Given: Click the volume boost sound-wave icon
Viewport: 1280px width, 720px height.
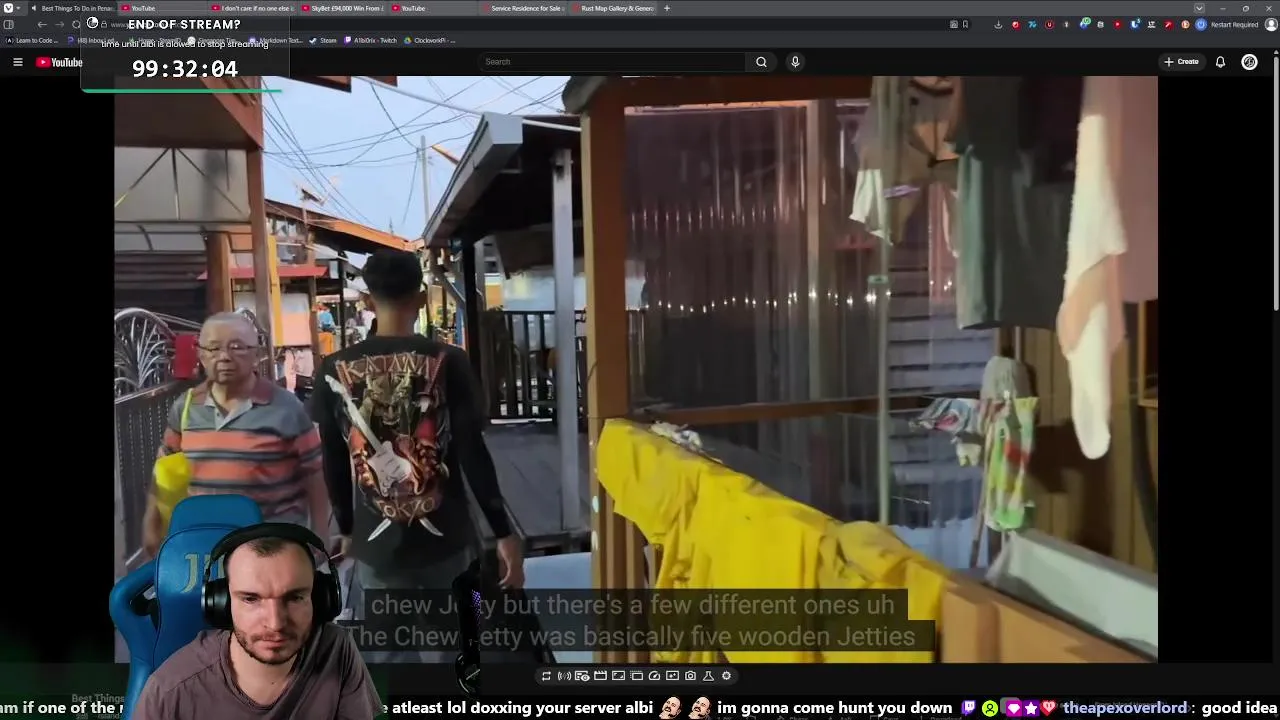Looking at the screenshot, I should (564, 676).
